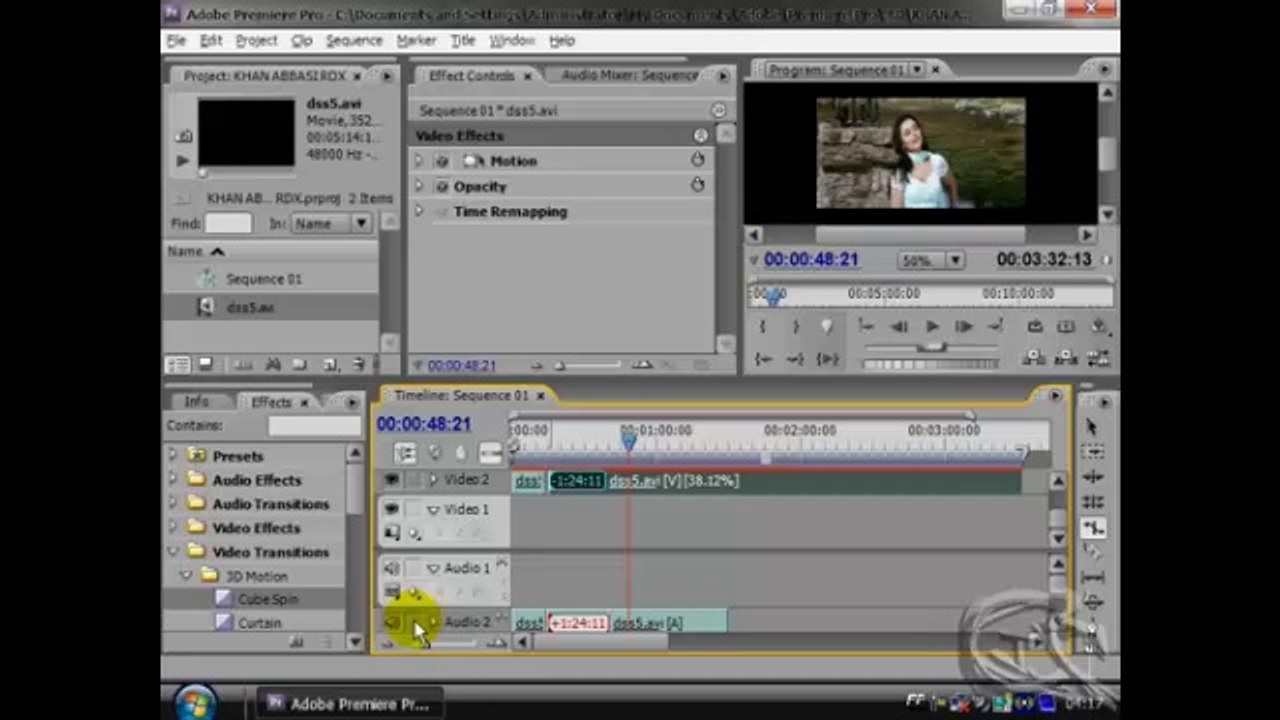Open the Sequence menu
The width and height of the screenshot is (1280, 720).
(x=354, y=40)
